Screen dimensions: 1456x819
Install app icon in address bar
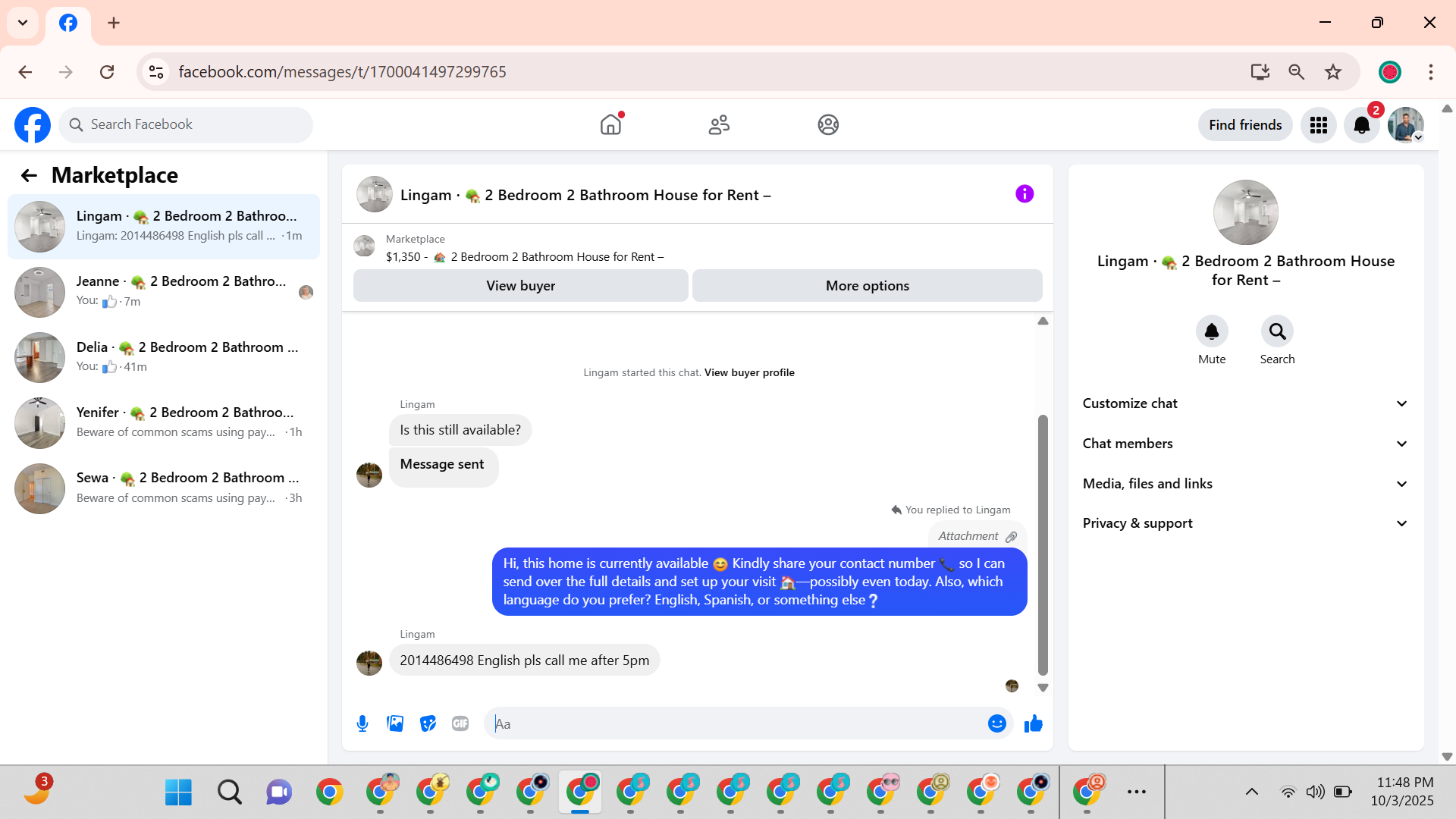click(1260, 72)
